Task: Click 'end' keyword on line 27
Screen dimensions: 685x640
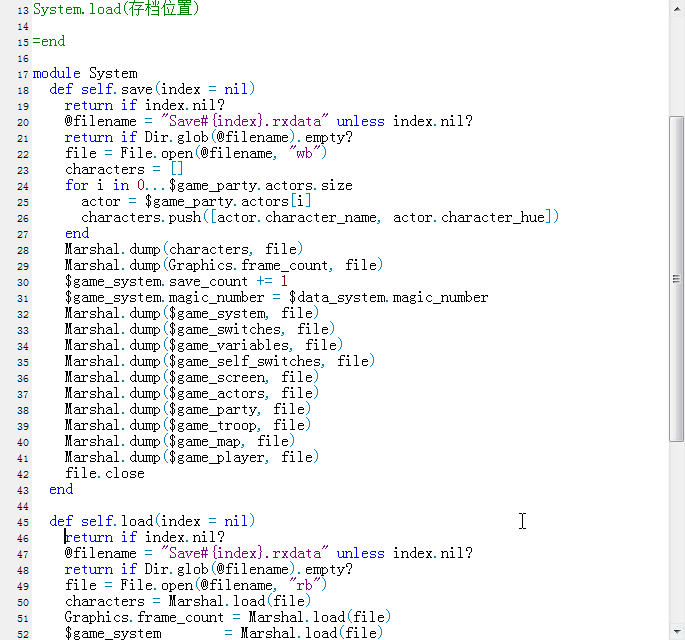Action: click(x=77, y=233)
